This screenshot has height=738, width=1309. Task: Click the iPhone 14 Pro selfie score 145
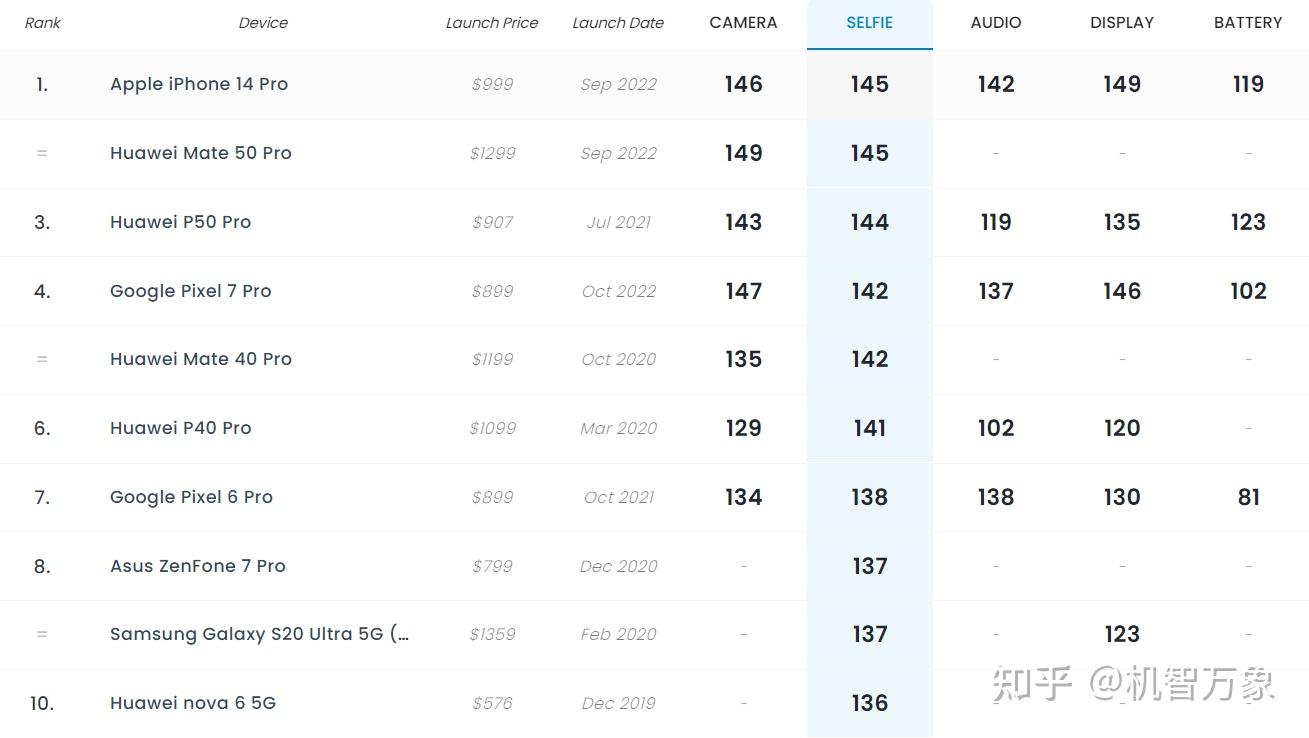pos(869,84)
